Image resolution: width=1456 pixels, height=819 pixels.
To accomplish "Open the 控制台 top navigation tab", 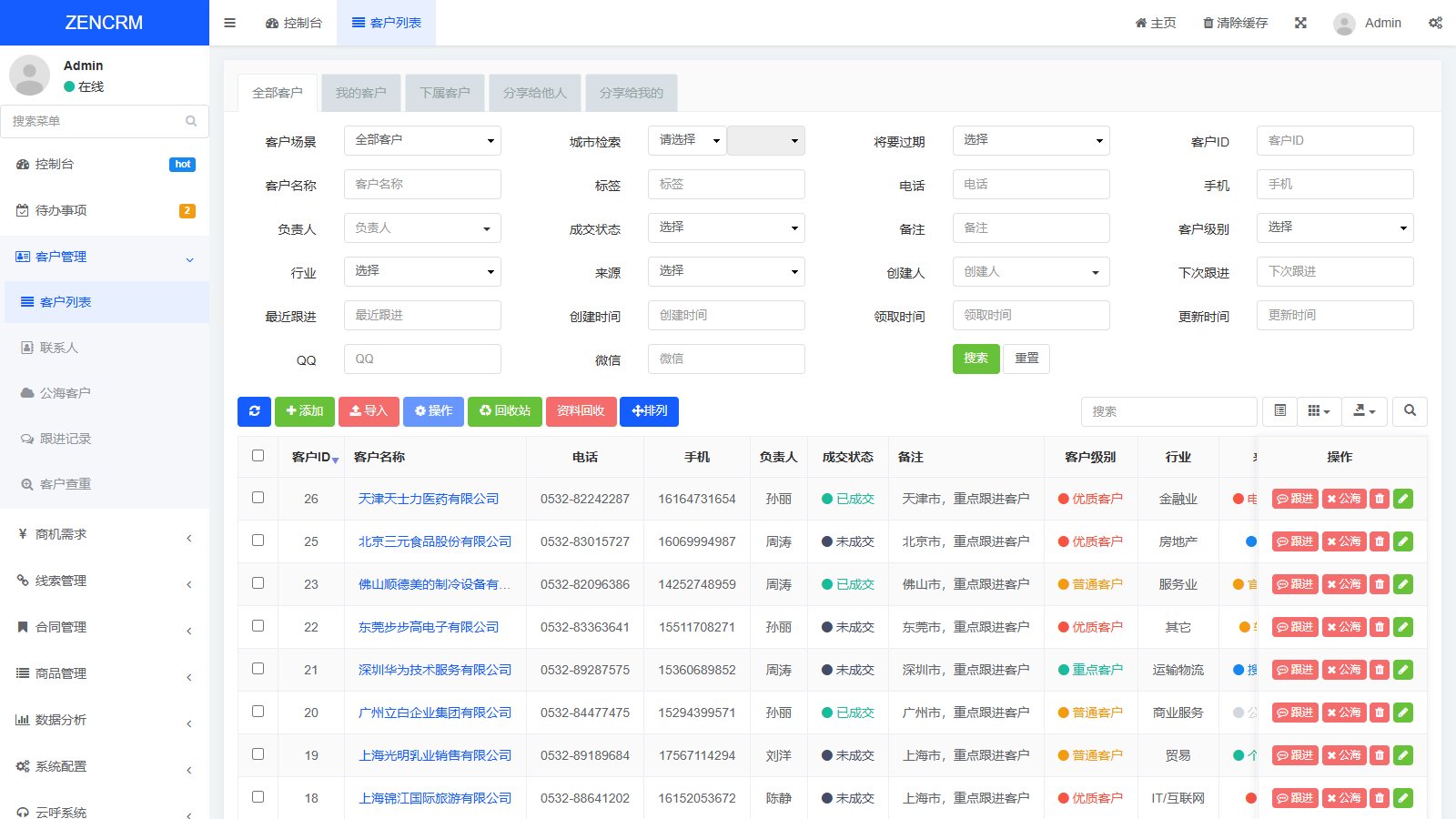I will tap(293, 23).
